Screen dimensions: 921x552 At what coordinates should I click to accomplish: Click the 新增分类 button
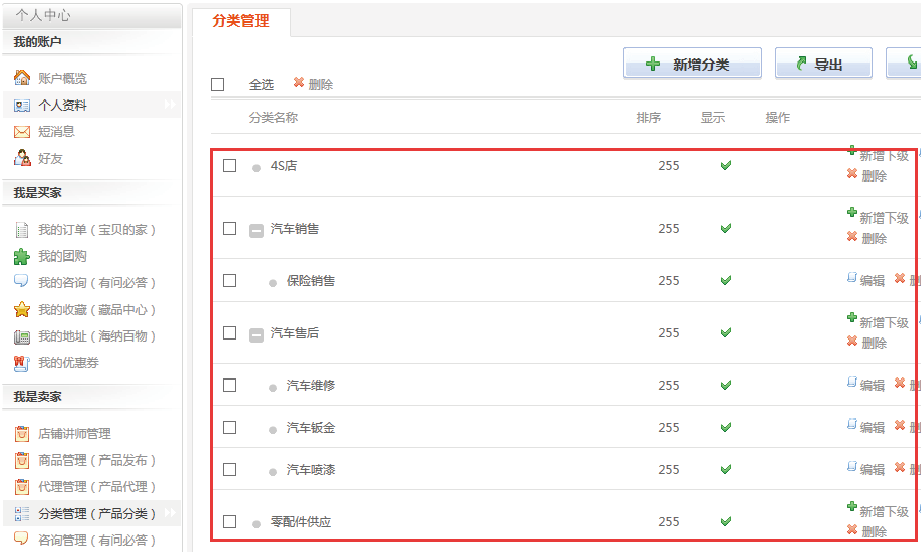tap(693, 63)
